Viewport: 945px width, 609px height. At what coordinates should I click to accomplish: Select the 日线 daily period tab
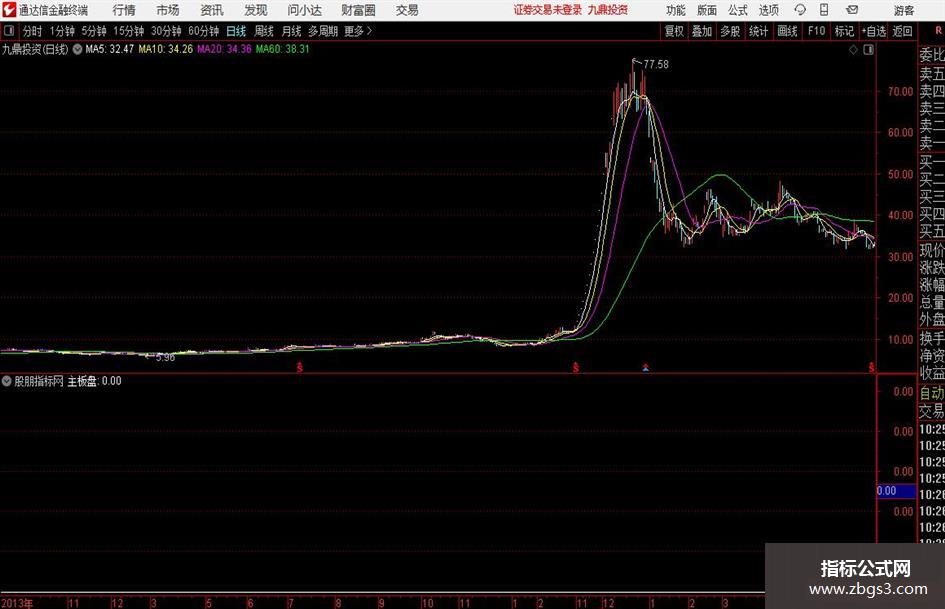point(236,31)
